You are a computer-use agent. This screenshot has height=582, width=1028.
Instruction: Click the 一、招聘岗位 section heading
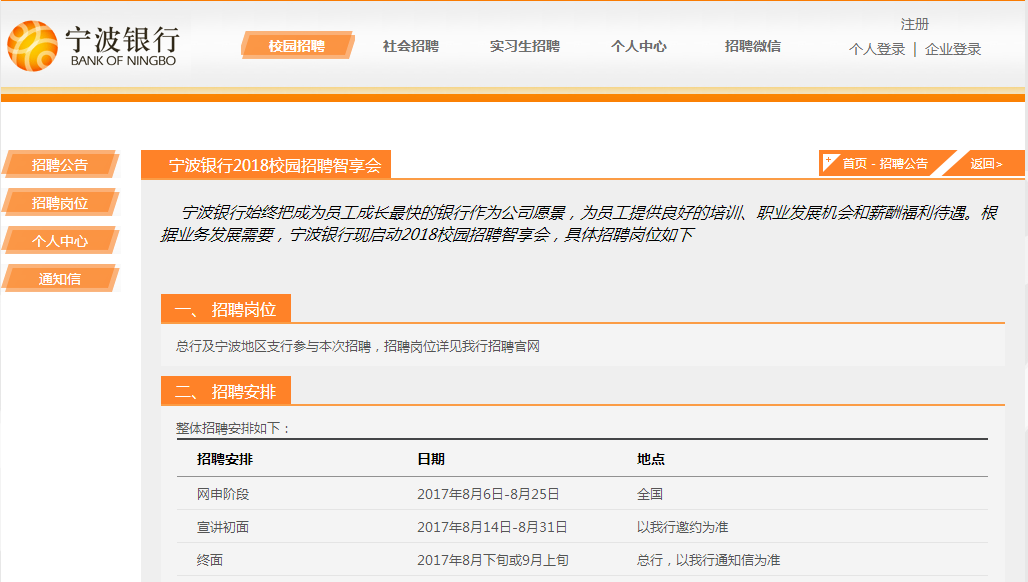(x=226, y=309)
